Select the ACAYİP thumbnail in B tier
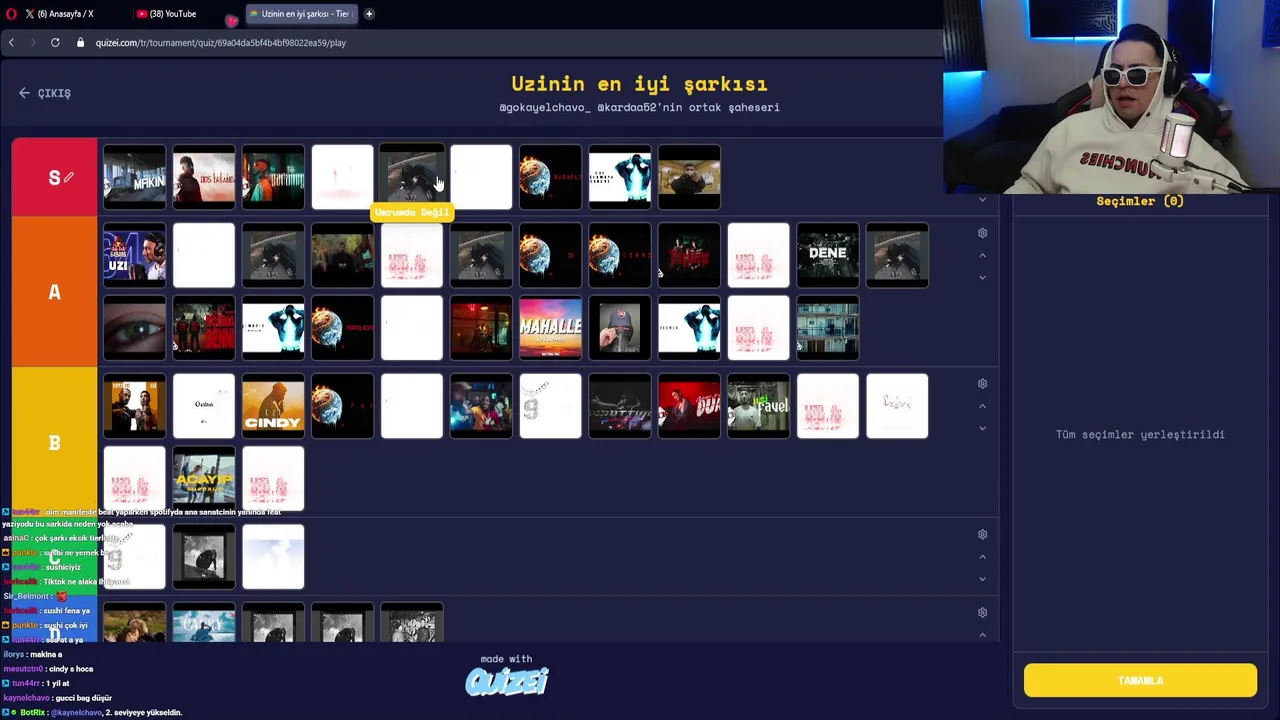Viewport: 1280px width, 720px height. (204, 478)
